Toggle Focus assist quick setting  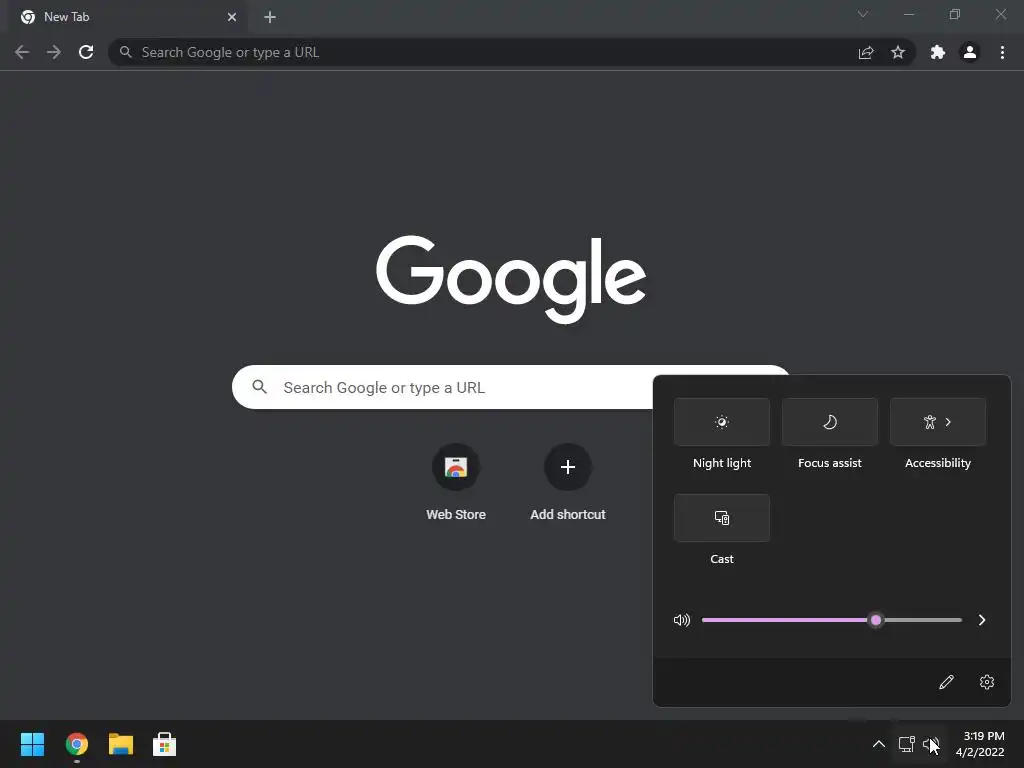(829, 422)
